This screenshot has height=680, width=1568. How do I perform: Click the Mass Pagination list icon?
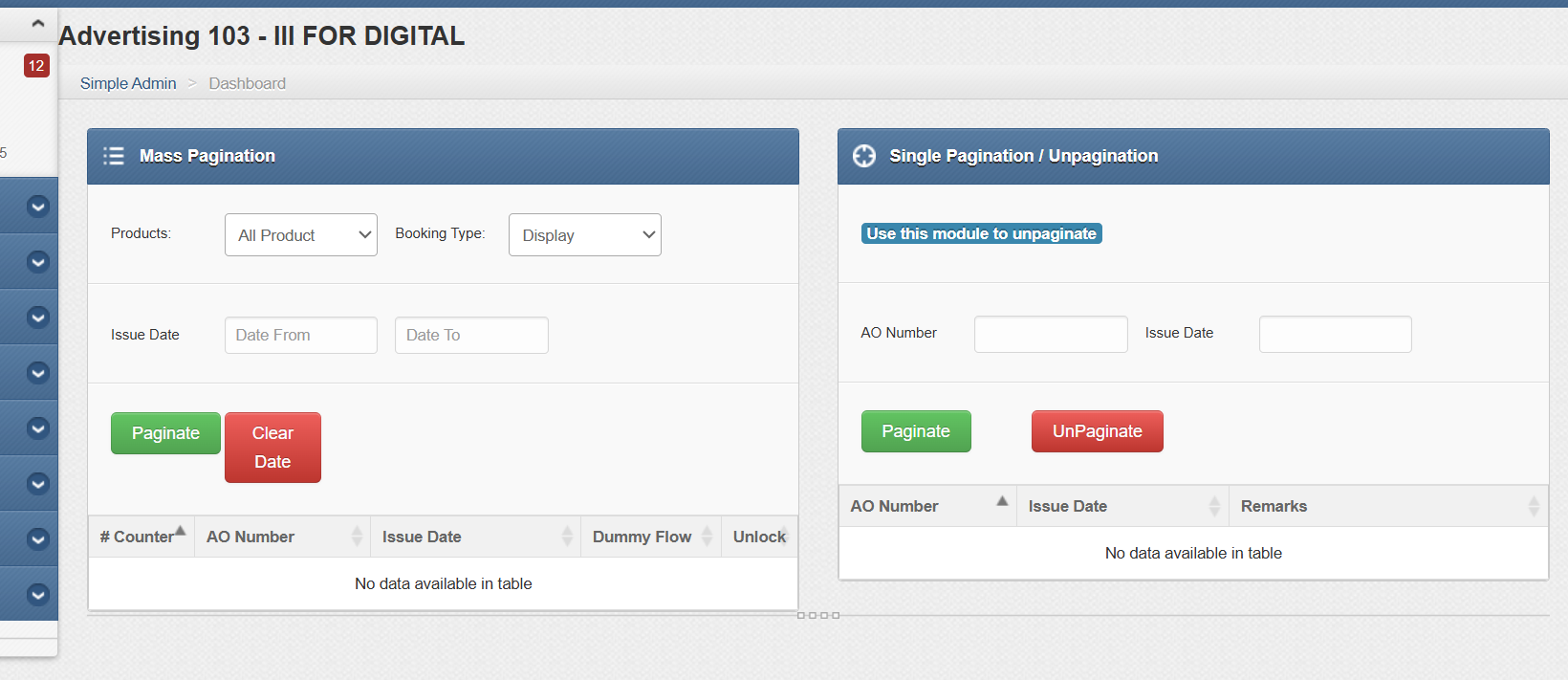pos(114,156)
